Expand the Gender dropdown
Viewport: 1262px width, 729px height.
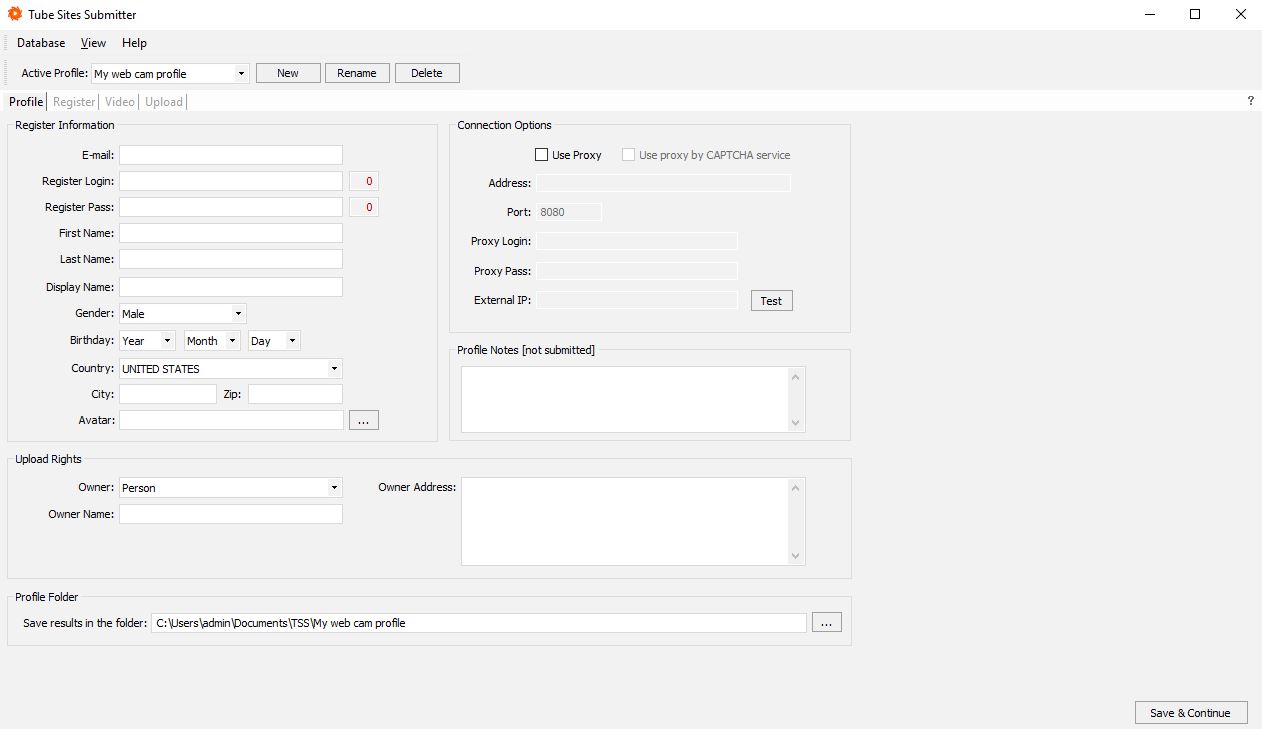238,314
